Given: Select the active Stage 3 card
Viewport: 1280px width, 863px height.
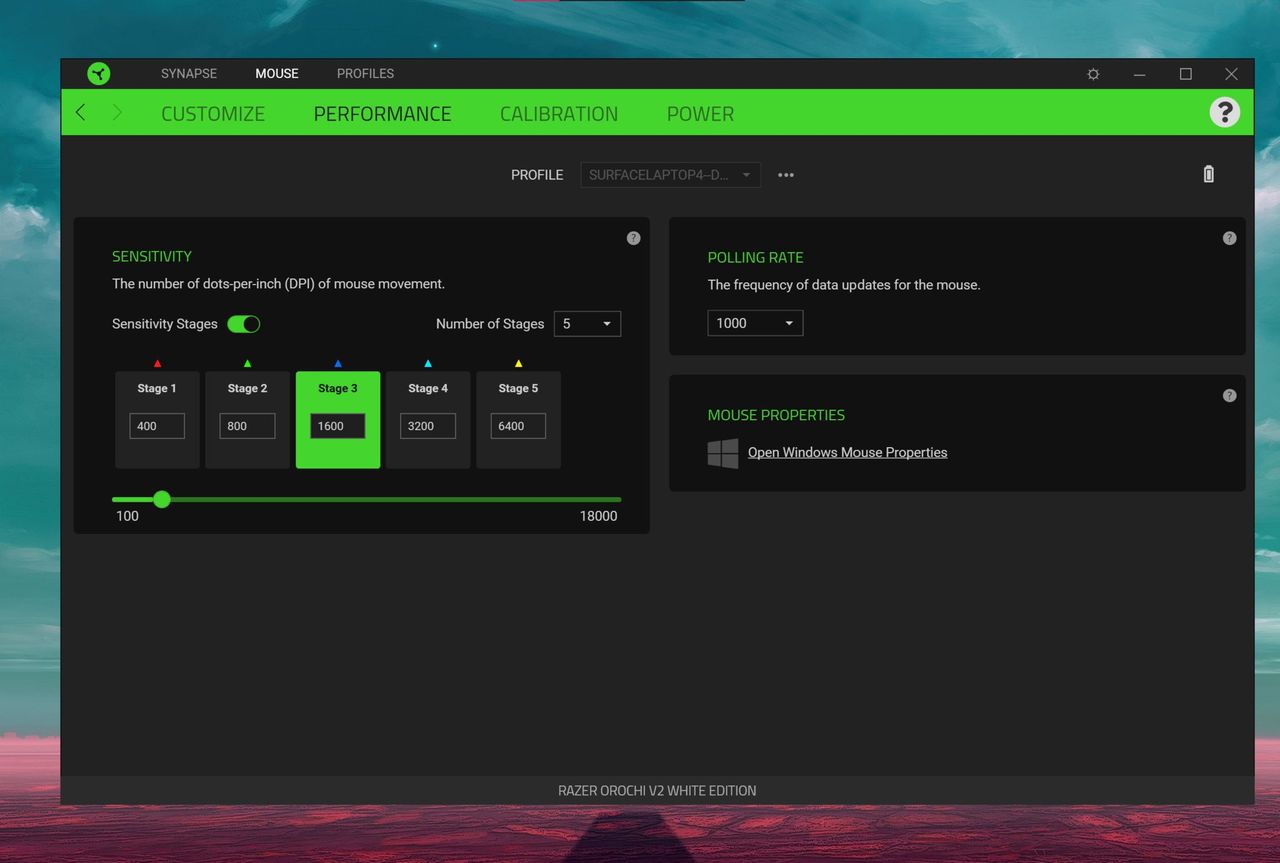Looking at the screenshot, I should coord(338,420).
